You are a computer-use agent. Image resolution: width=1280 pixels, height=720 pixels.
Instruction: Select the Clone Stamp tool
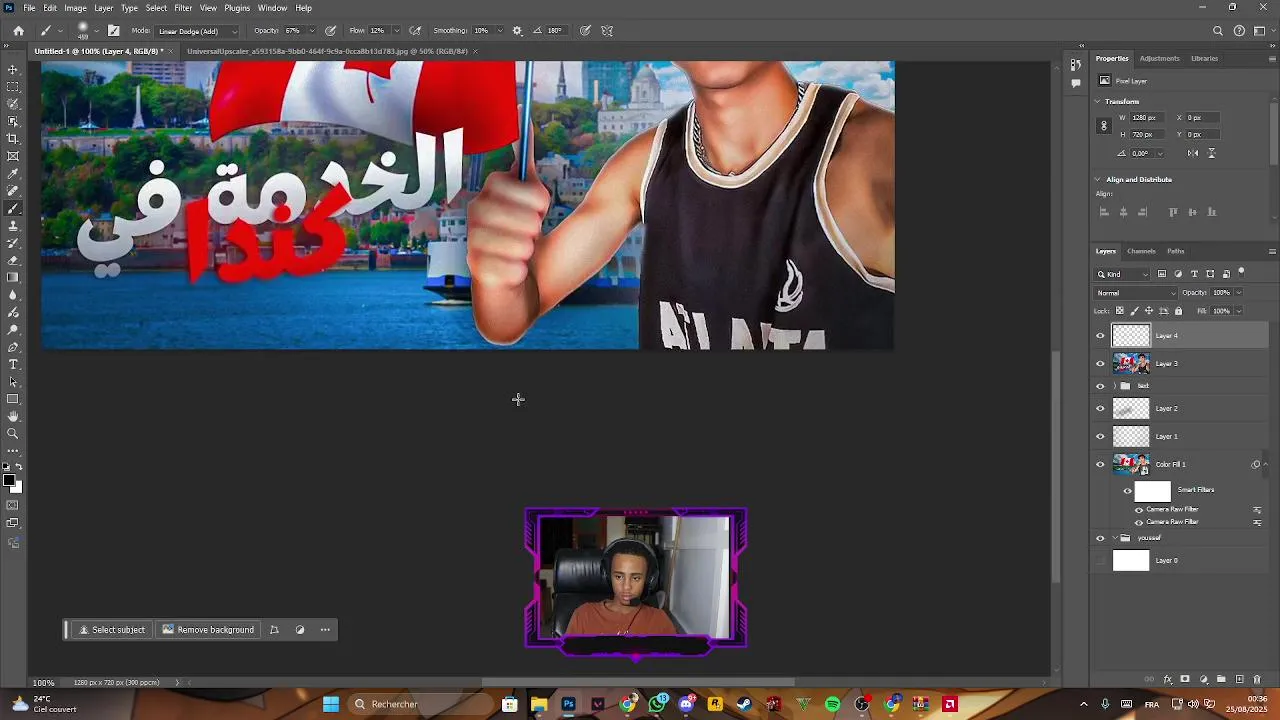(x=13, y=226)
